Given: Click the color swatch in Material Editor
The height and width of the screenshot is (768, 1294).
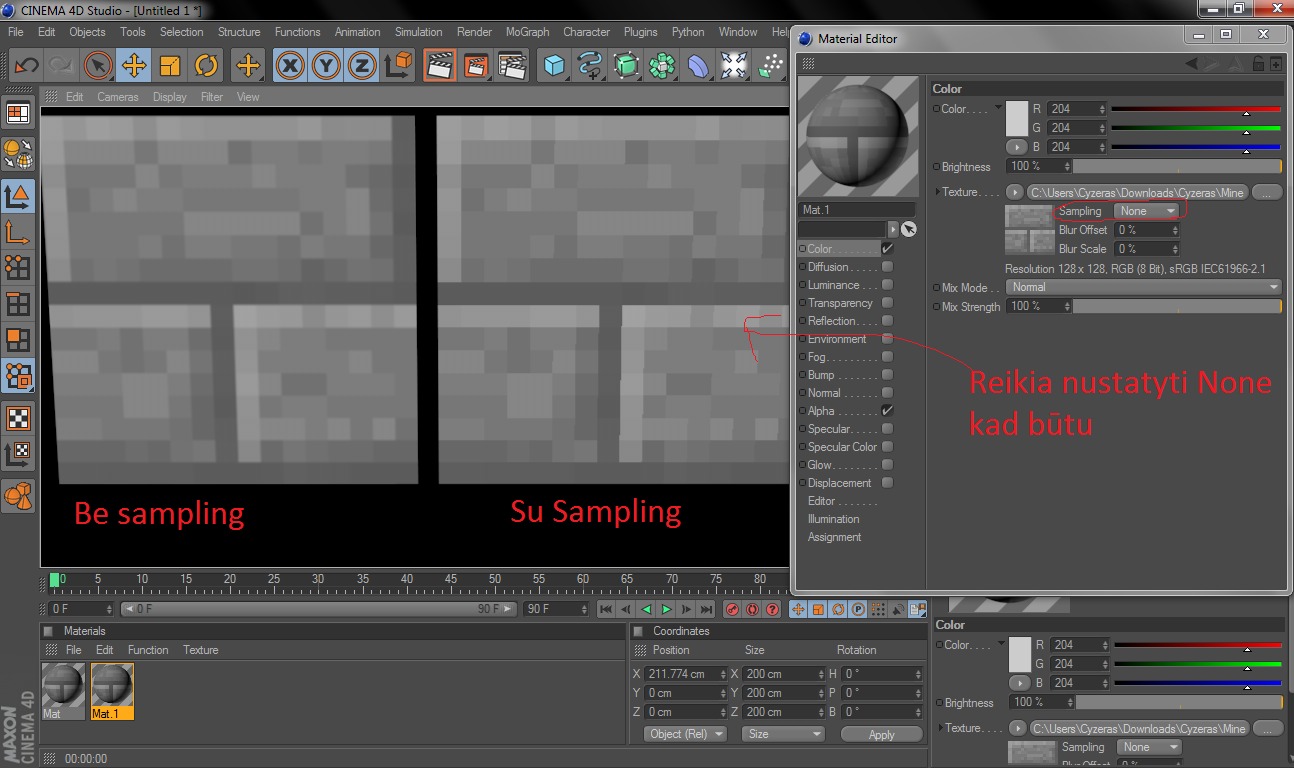Looking at the screenshot, I should pos(1017,118).
